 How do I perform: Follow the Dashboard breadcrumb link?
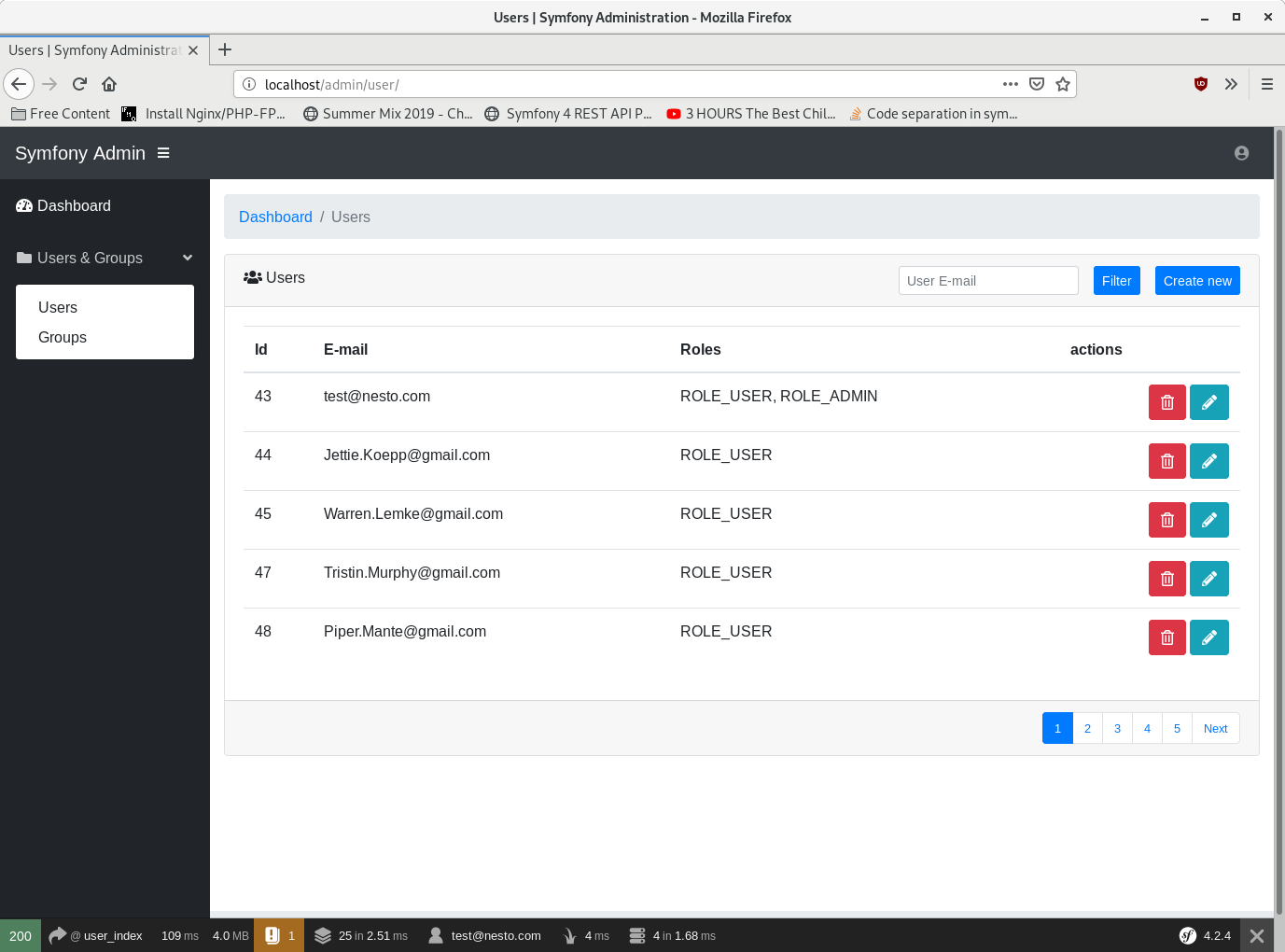point(275,217)
